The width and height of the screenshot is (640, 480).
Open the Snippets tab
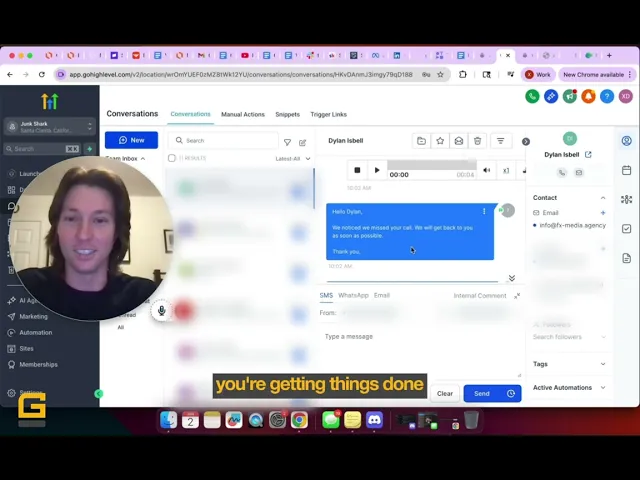point(287,115)
